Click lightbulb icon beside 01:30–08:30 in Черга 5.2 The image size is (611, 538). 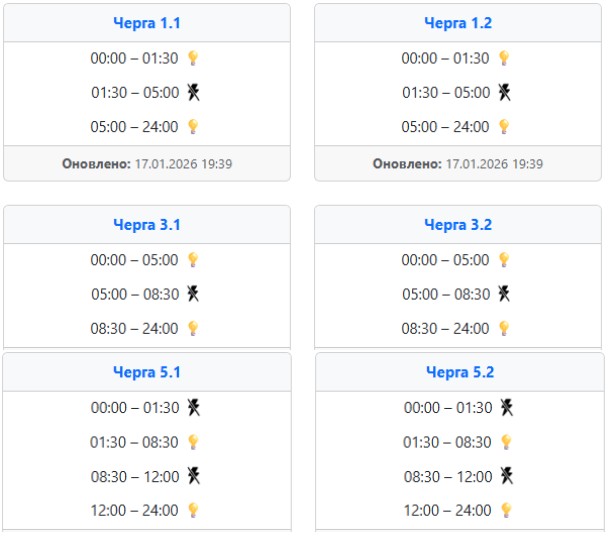[507, 442]
